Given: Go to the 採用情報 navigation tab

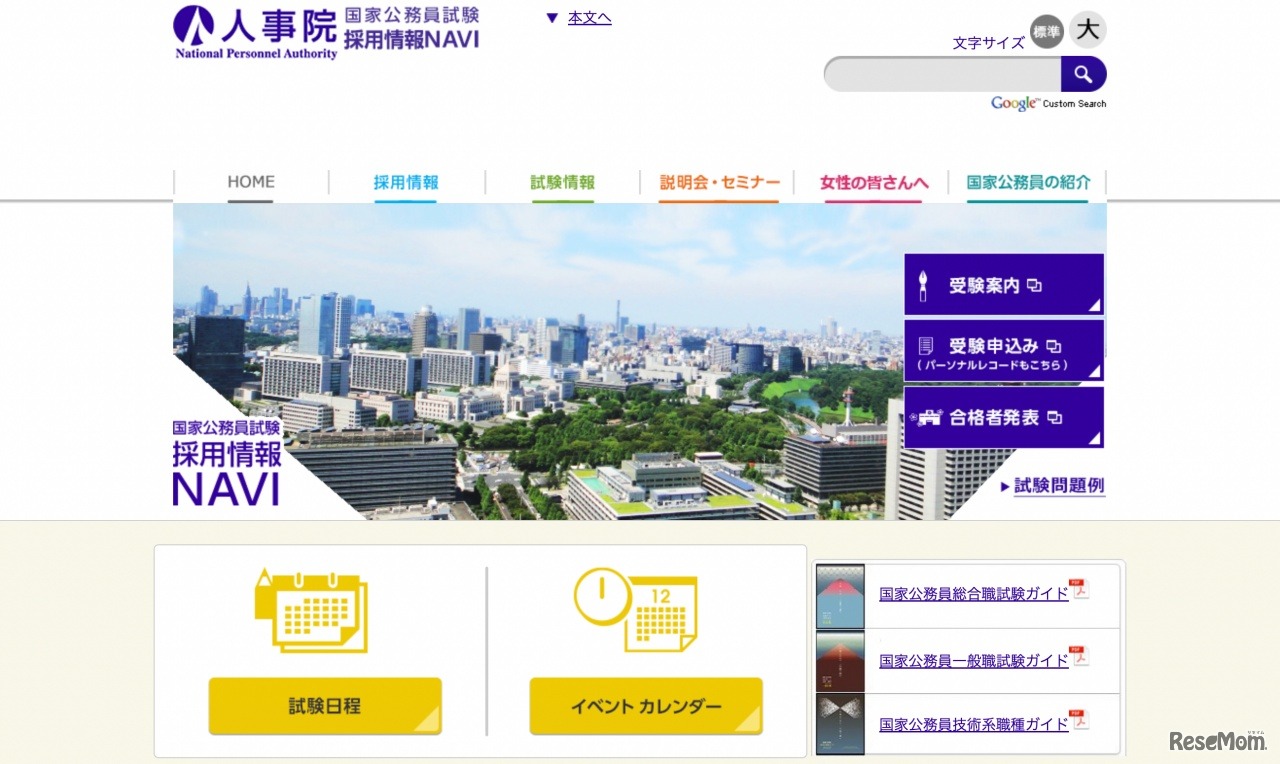Looking at the screenshot, I should (x=405, y=182).
